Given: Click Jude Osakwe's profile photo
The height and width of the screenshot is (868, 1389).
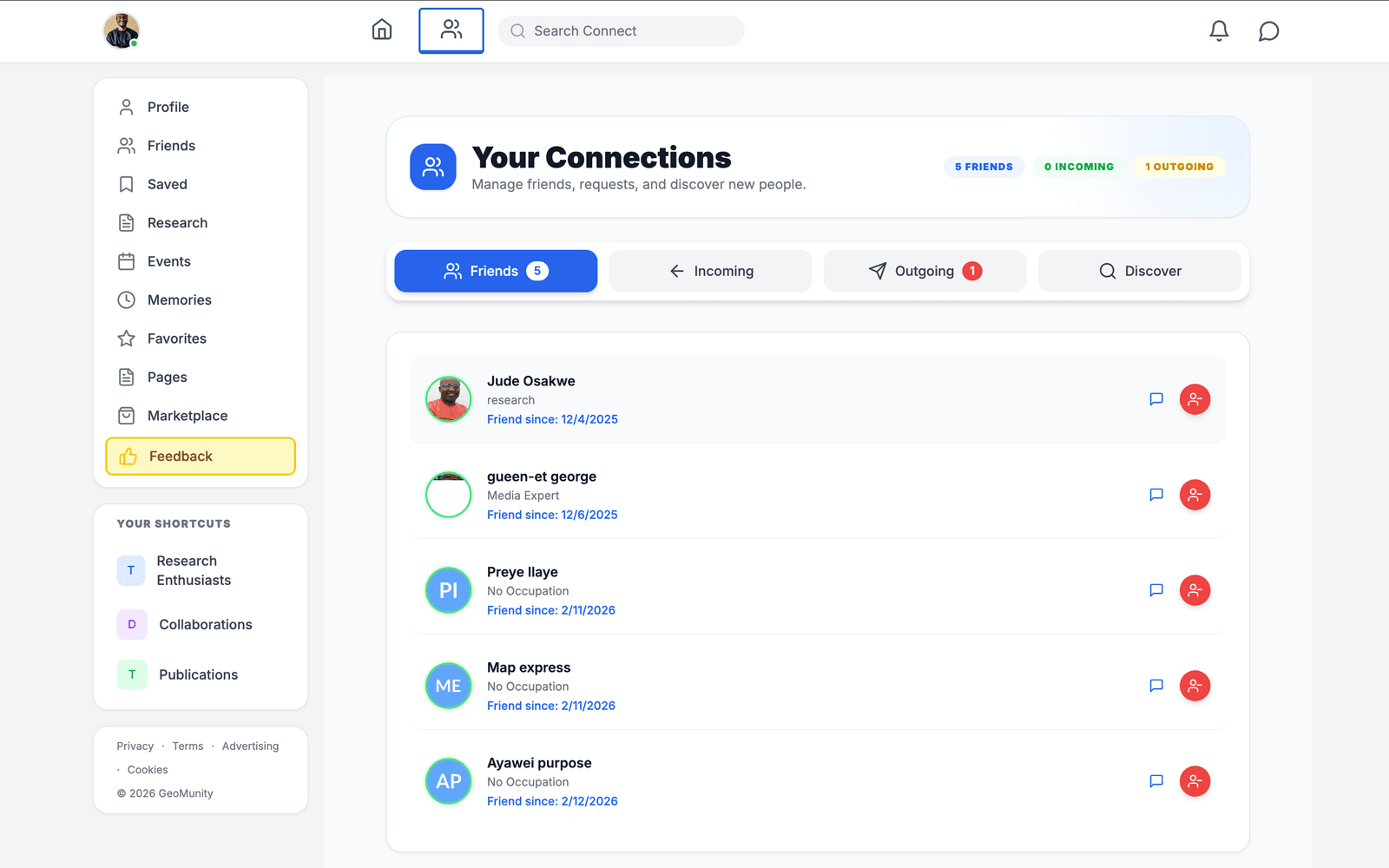Looking at the screenshot, I should click(x=448, y=399).
